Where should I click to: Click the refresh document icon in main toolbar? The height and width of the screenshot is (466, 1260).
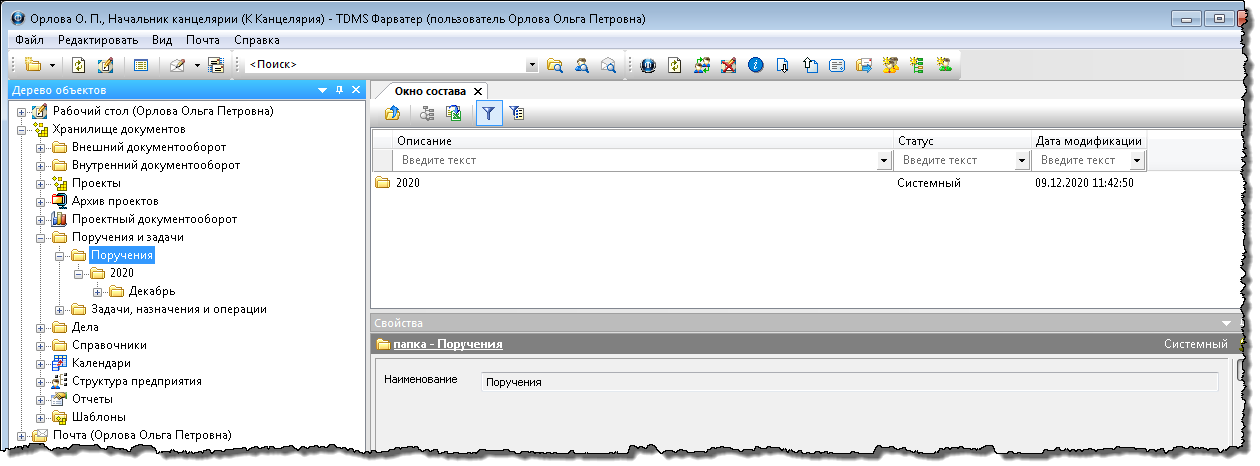80,65
